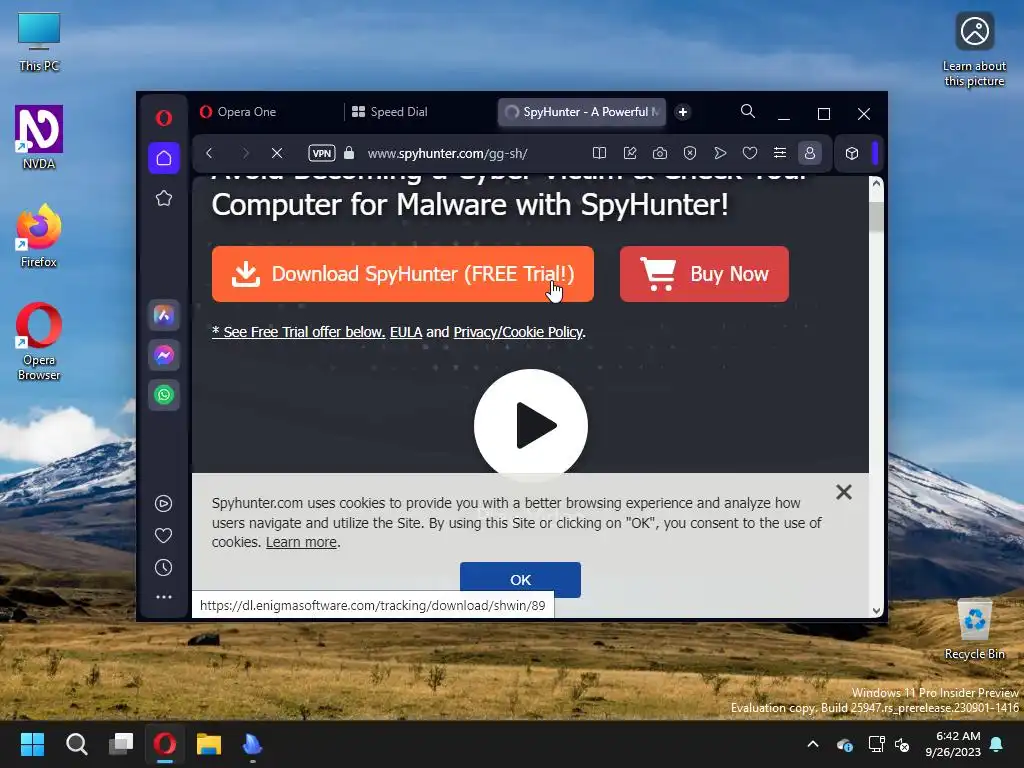Open reader mode book icon
The width and height of the screenshot is (1024, 768).
click(599, 153)
